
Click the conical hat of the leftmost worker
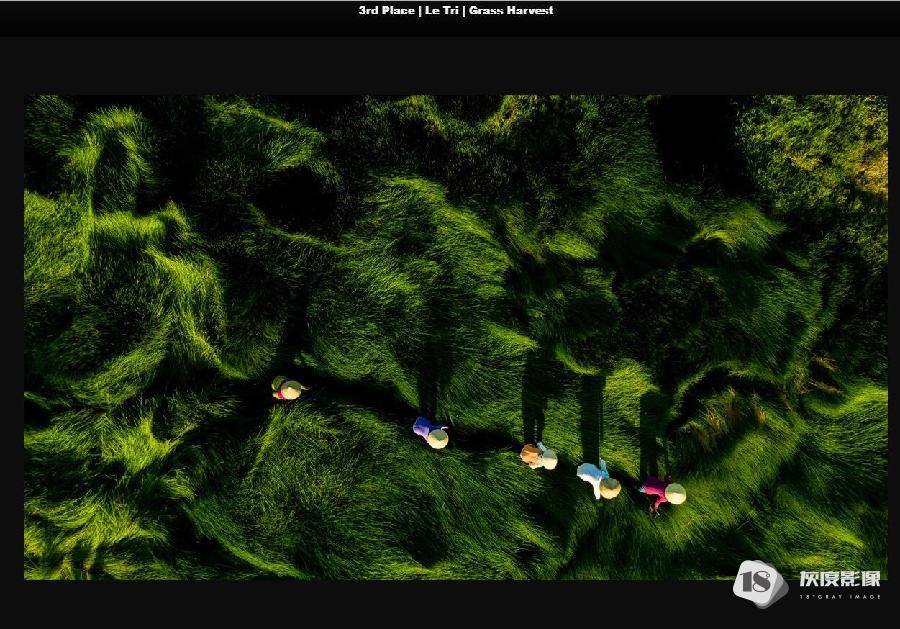pos(291,391)
